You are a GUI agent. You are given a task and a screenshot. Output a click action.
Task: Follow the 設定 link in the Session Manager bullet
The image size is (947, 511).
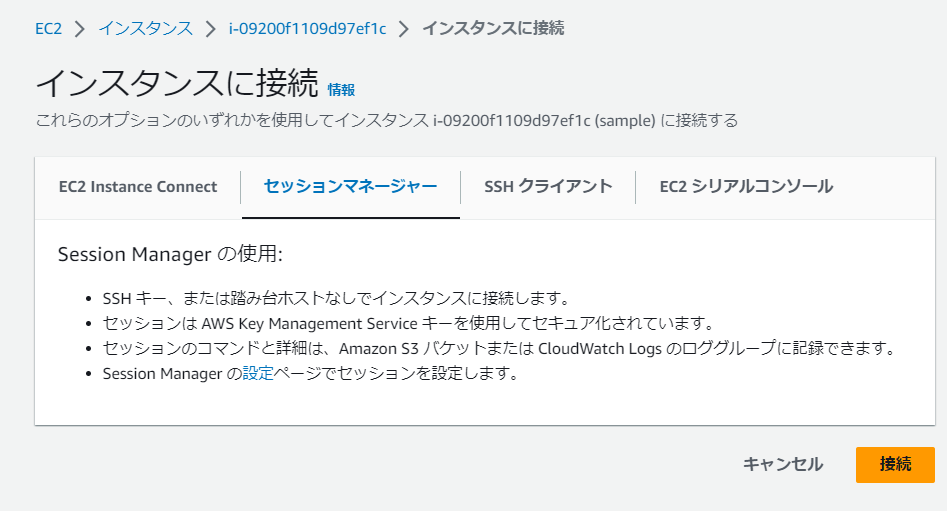click(x=258, y=373)
